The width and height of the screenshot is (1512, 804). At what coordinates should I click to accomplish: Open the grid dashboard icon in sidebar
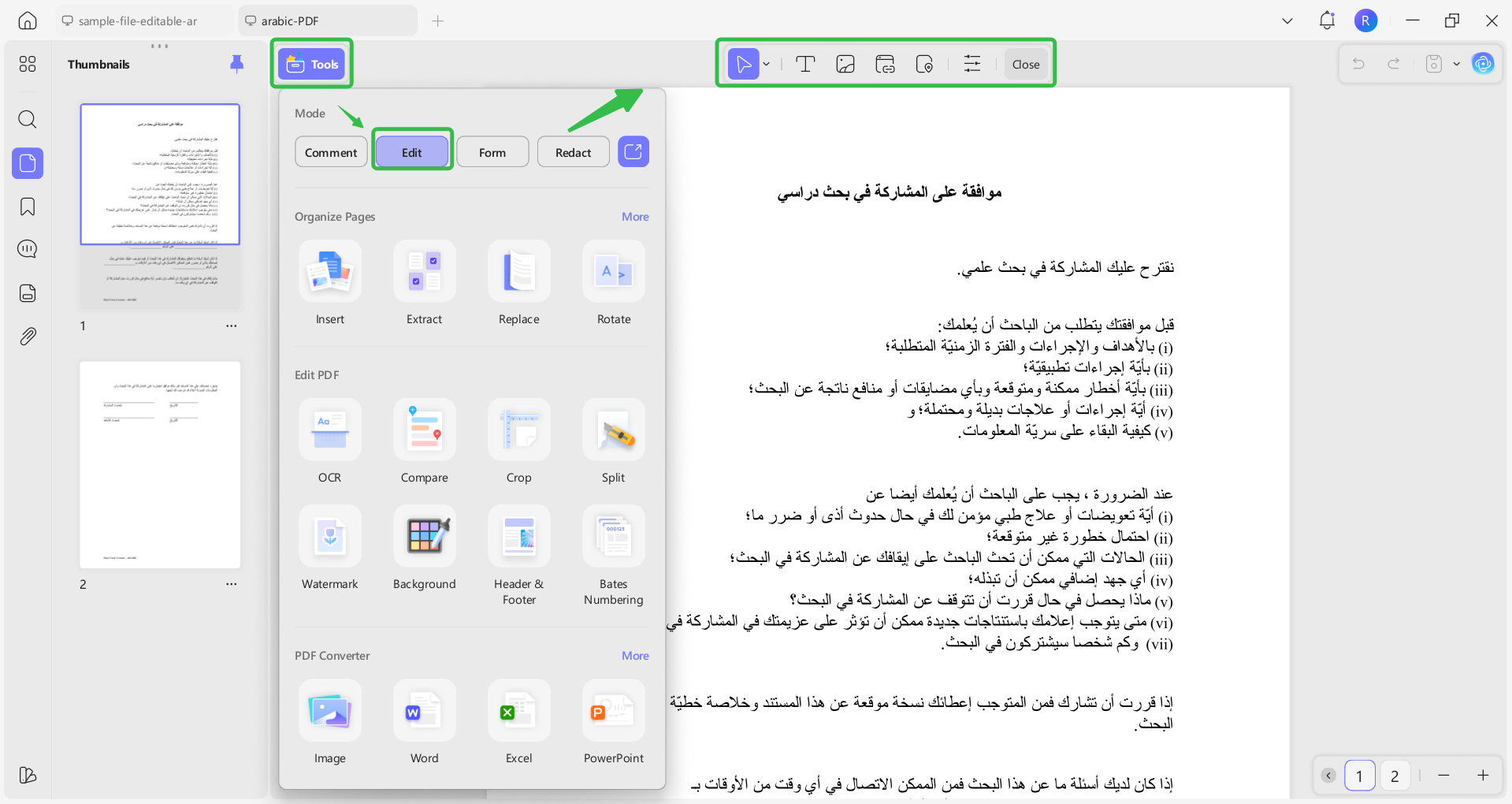click(28, 64)
